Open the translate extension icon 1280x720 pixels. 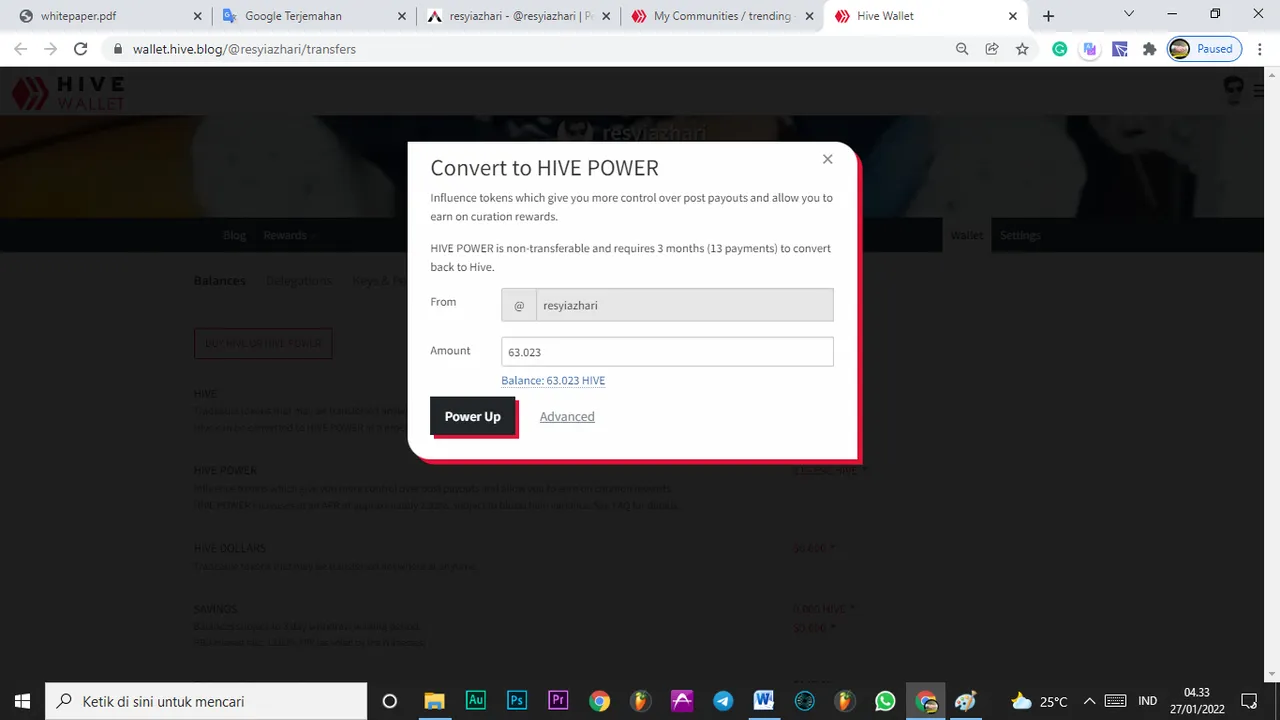coord(1090,49)
